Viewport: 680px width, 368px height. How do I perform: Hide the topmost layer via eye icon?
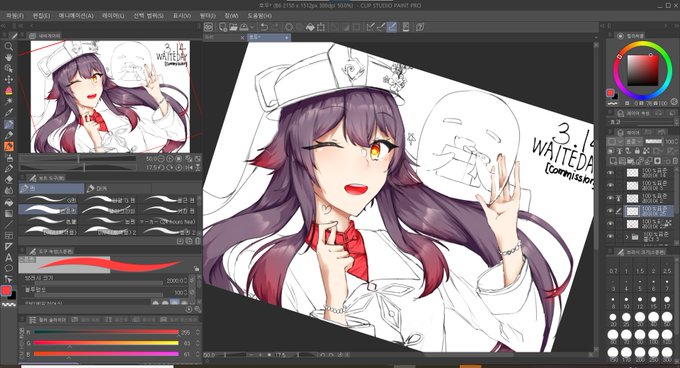coord(611,173)
